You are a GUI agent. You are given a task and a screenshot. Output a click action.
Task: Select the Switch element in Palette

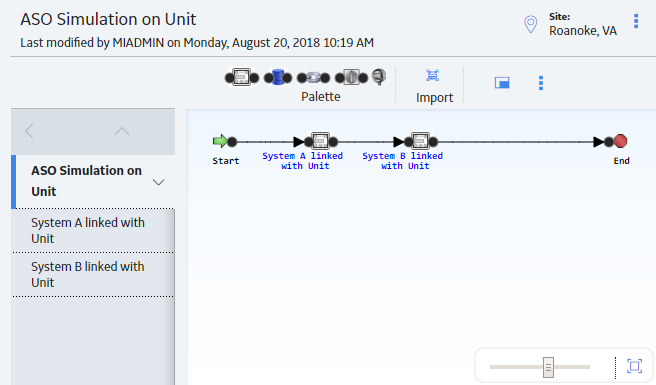[x=351, y=77]
